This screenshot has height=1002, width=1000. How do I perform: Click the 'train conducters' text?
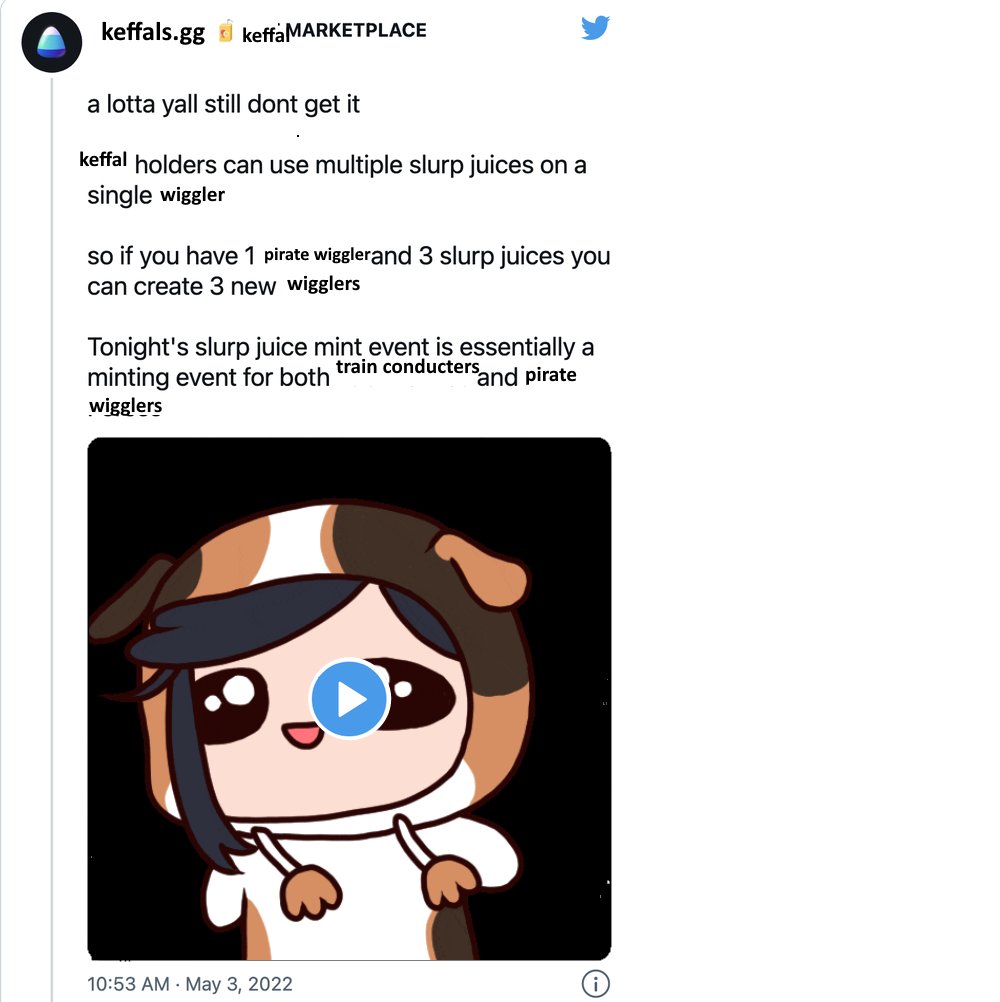(408, 367)
